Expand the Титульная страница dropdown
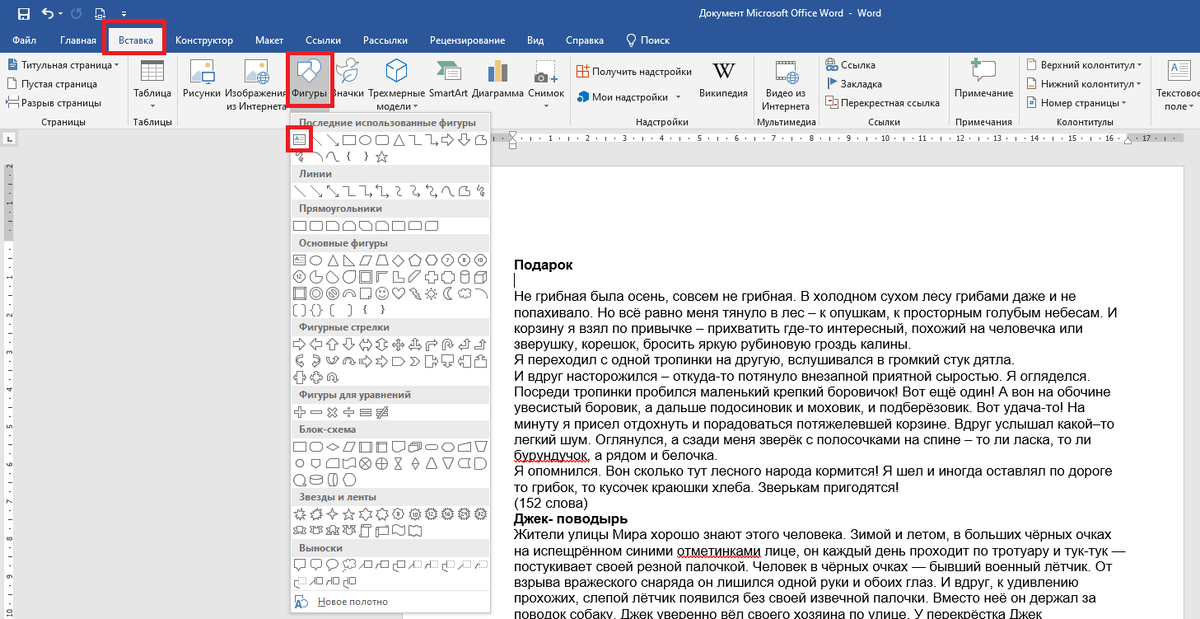The width and height of the screenshot is (1200, 619). (63, 65)
